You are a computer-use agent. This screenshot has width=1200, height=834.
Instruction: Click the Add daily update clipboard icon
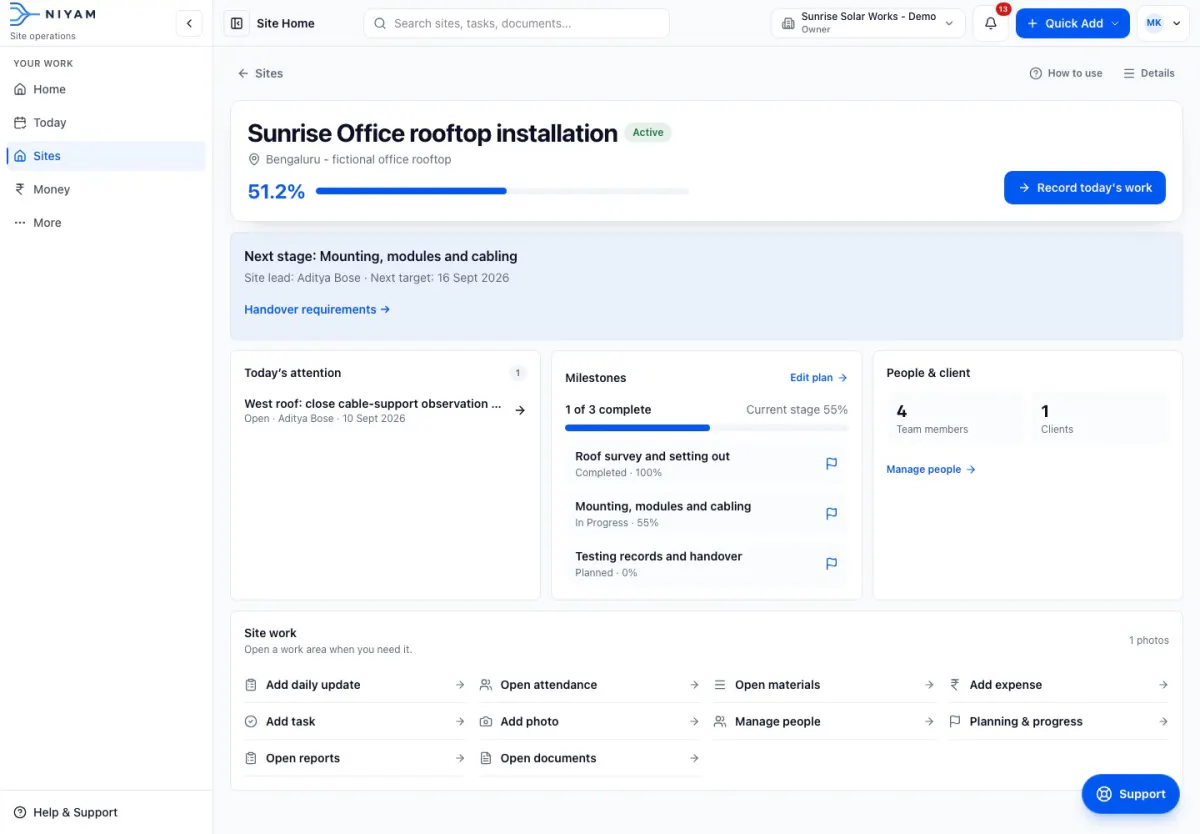click(x=251, y=685)
